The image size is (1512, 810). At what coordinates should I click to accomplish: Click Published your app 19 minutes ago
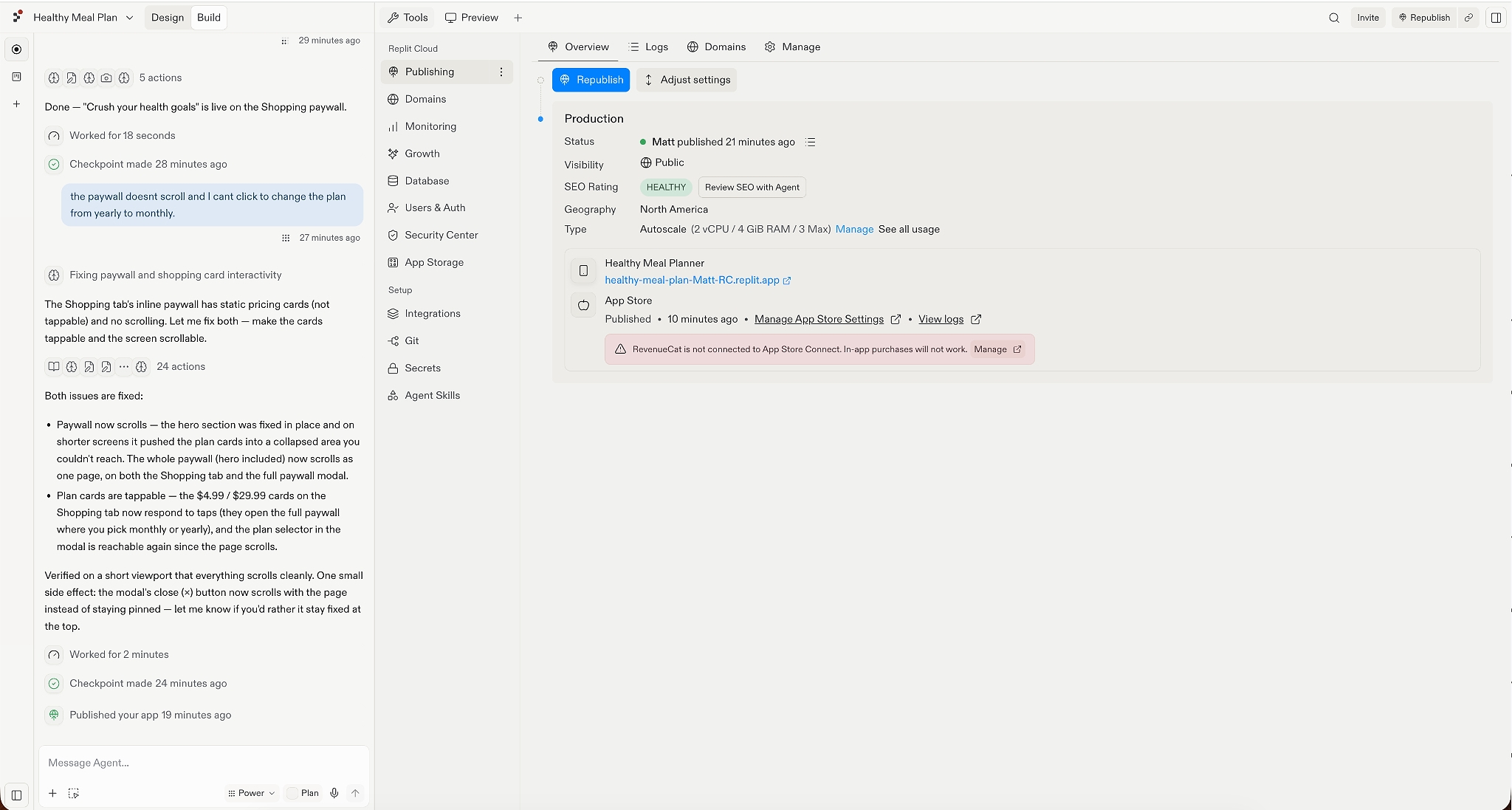pyautogui.click(x=140, y=715)
